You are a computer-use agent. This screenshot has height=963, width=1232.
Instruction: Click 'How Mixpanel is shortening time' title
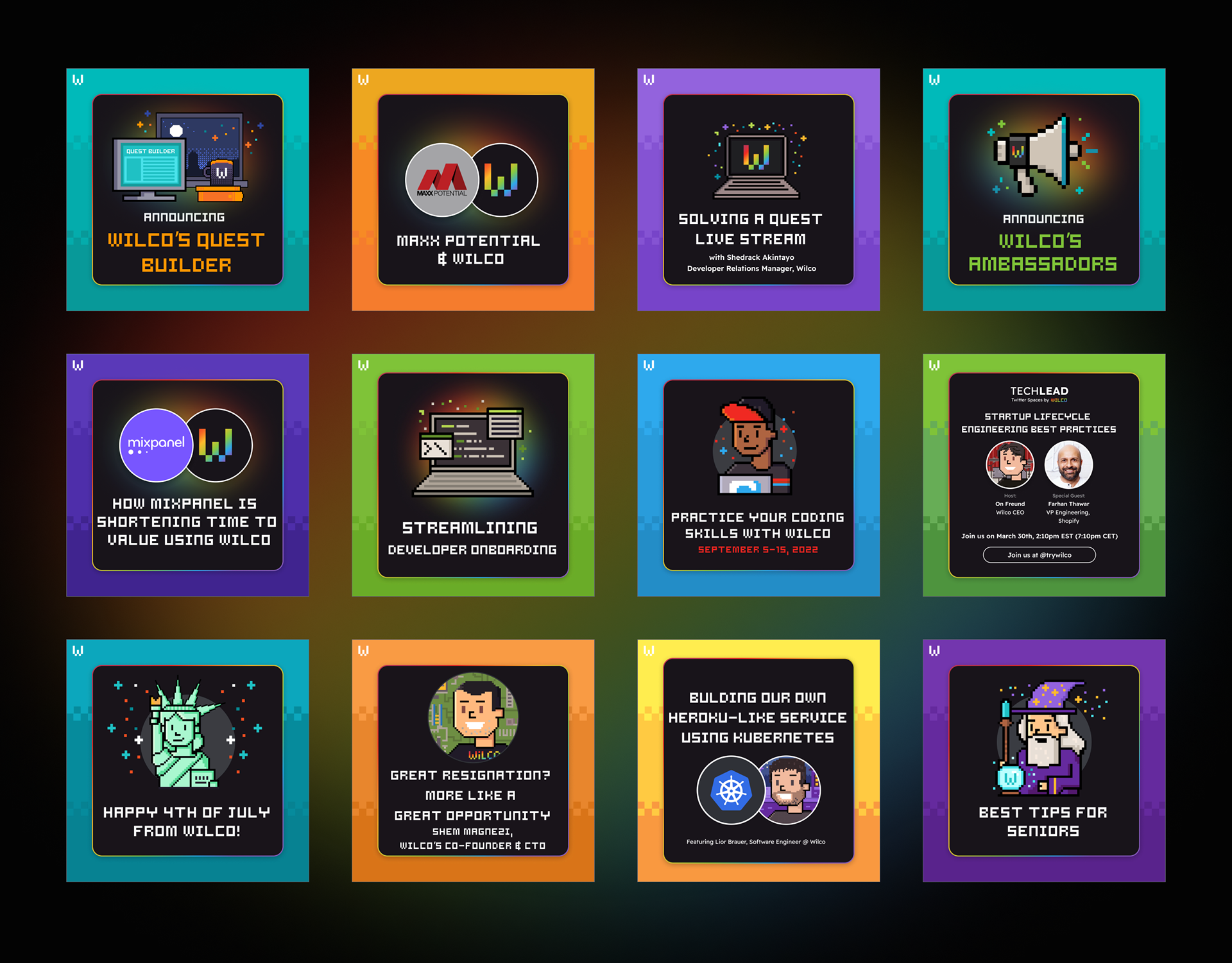click(187, 522)
